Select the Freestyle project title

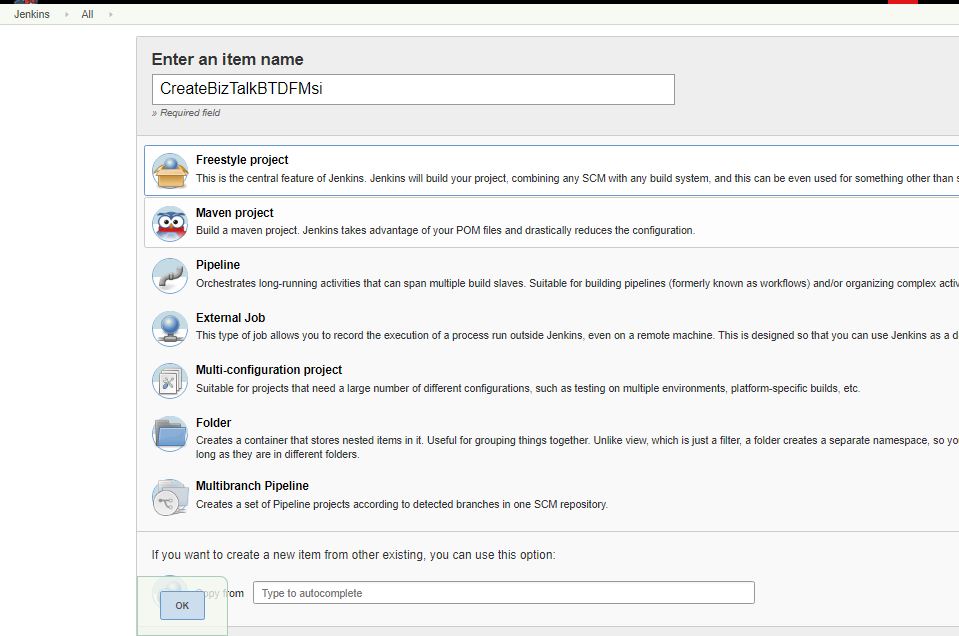(x=242, y=160)
